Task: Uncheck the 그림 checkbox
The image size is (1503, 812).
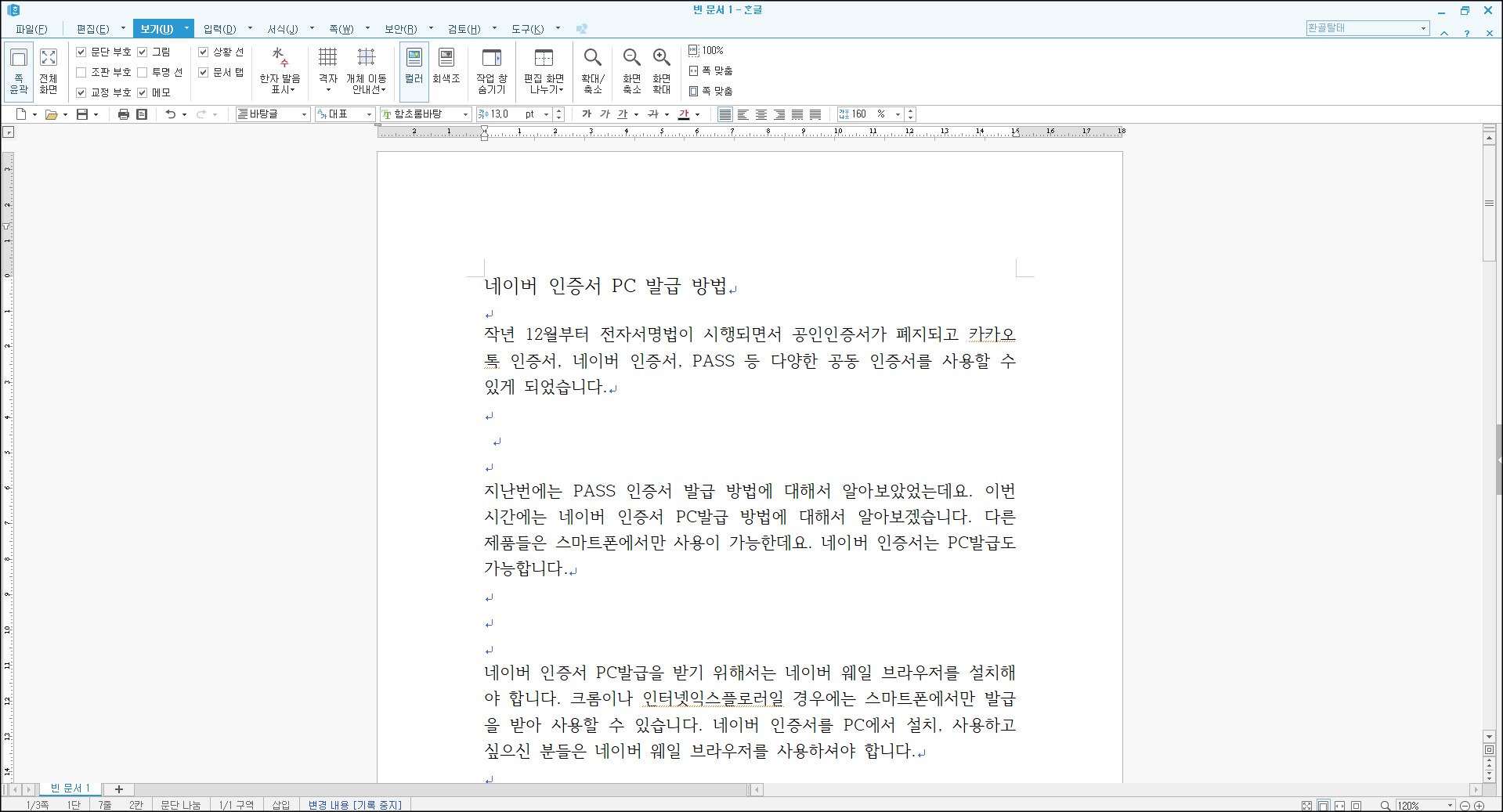Action: (143, 52)
